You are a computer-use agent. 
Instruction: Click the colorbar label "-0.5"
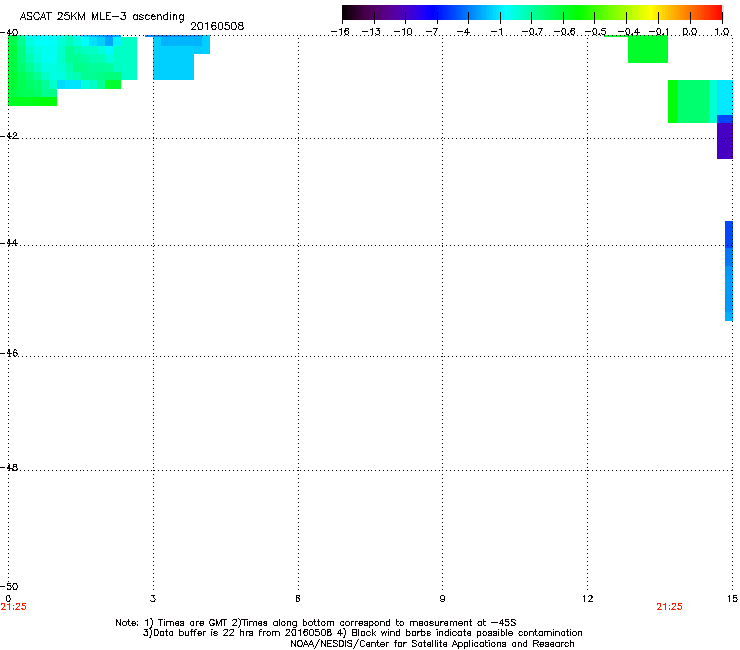pos(596,32)
